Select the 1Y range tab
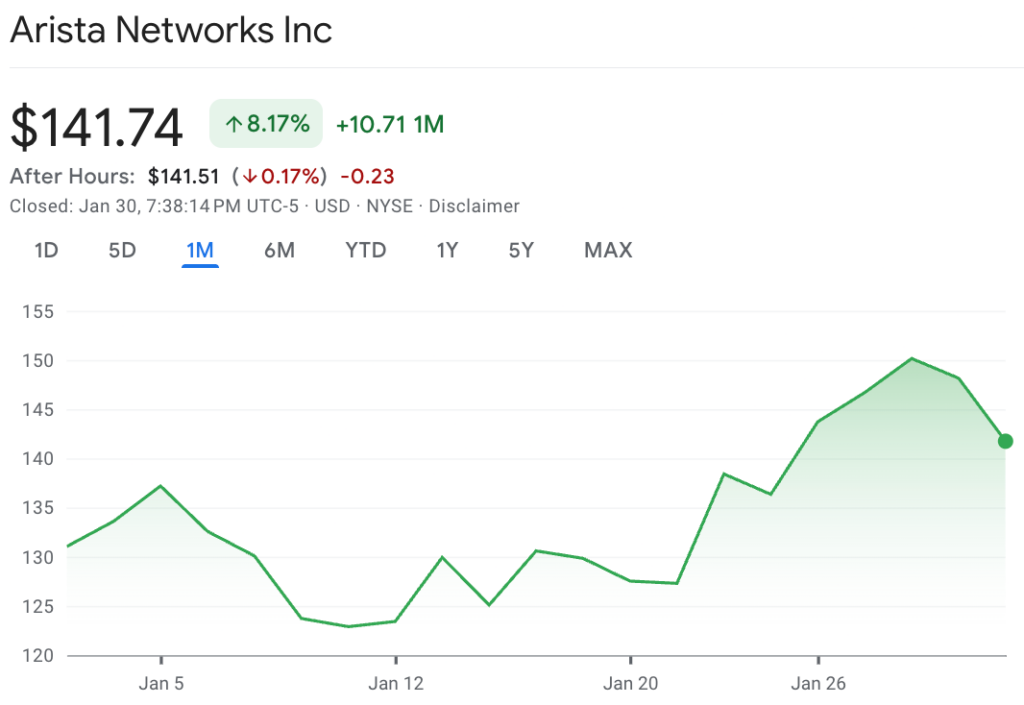Viewport: 1024px width, 705px height. [x=447, y=250]
